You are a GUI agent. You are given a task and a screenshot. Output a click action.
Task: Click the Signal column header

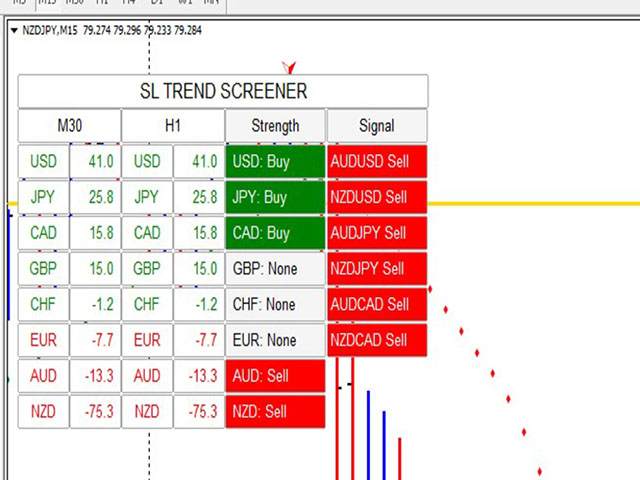(377, 126)
